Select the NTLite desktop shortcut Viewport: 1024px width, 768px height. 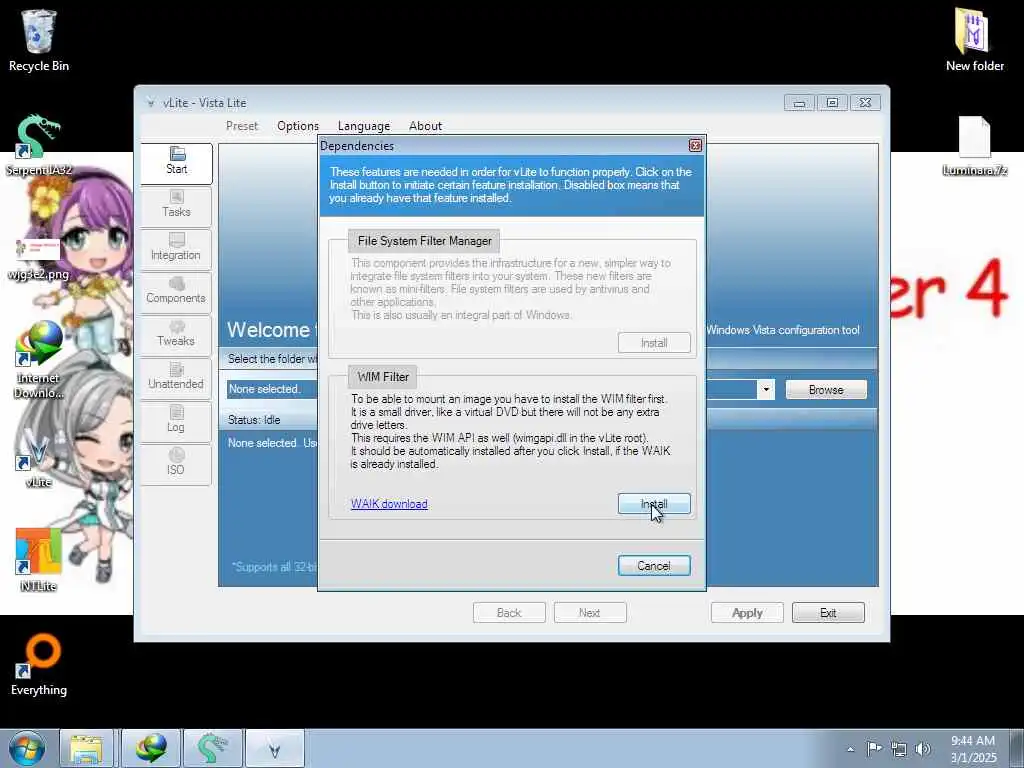39,560
